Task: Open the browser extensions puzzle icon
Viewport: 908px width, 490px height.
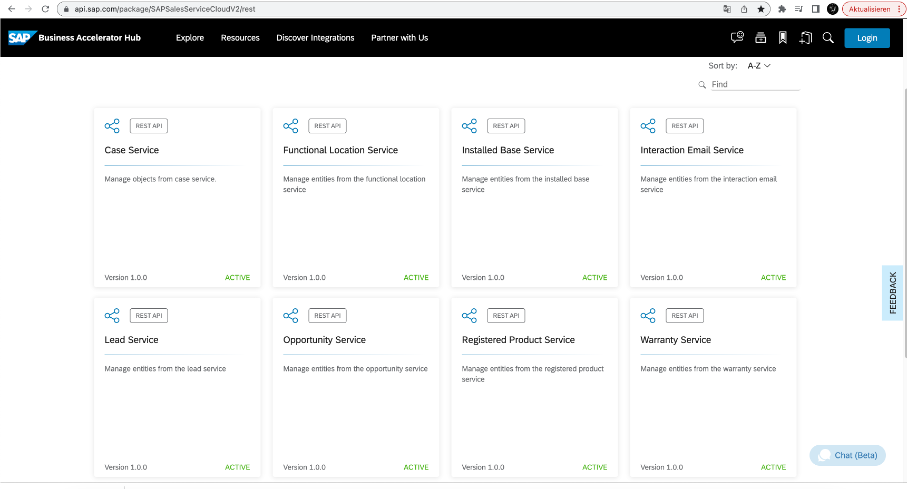Action: pyautogui.click(x=781, y=8)
